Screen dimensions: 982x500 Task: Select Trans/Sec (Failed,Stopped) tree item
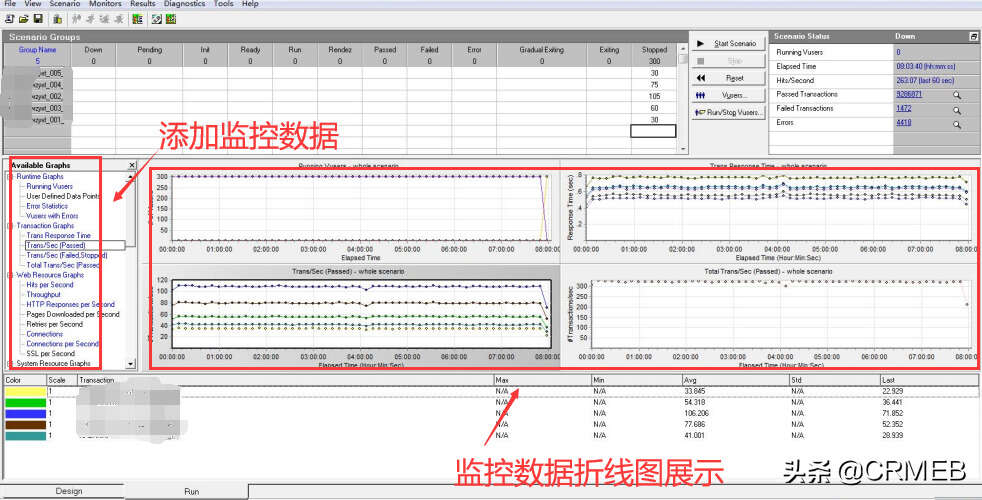[67, 256]
